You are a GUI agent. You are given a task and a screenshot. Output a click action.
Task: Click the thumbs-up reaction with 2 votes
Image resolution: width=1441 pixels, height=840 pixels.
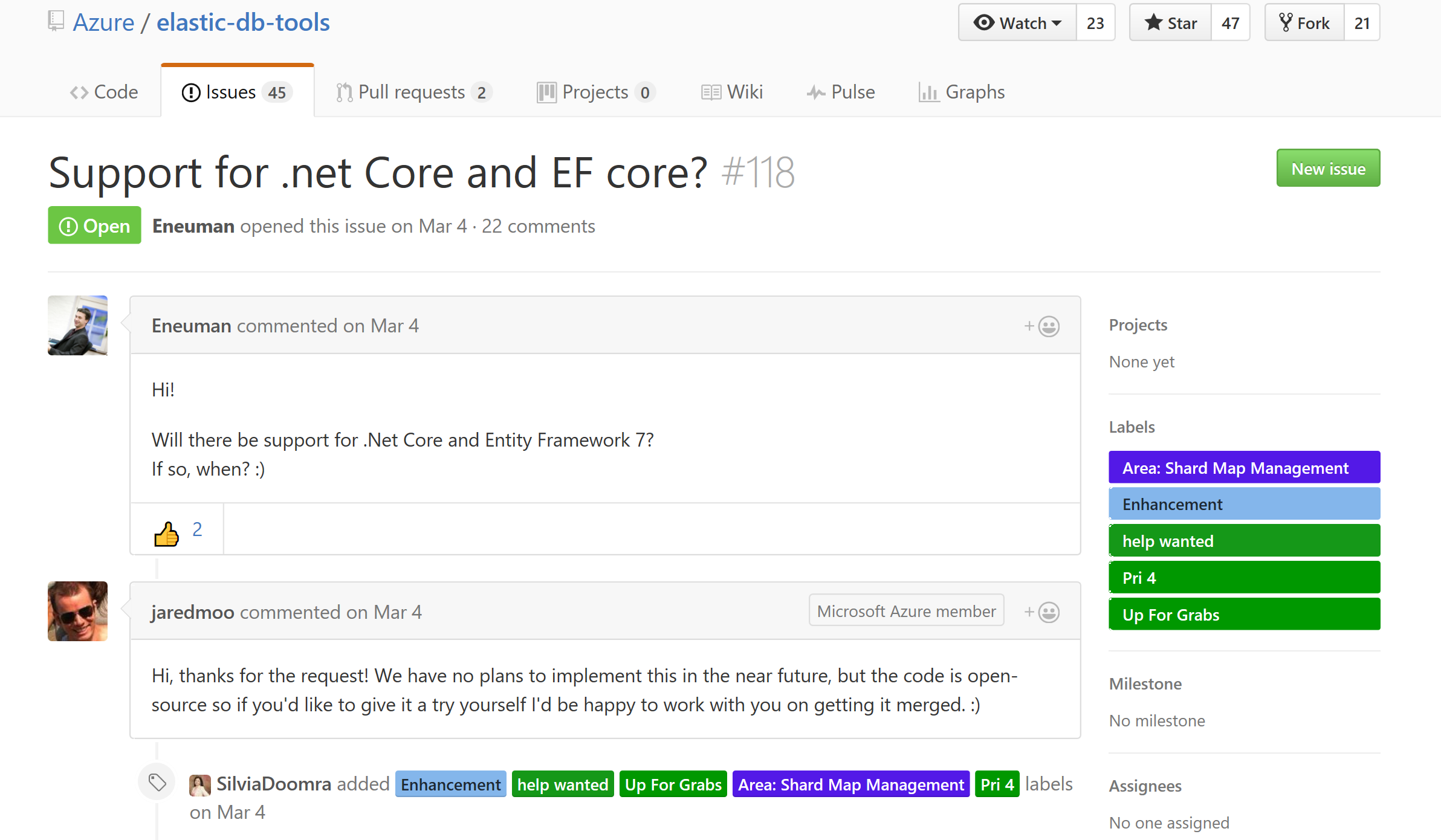point(177,530)
